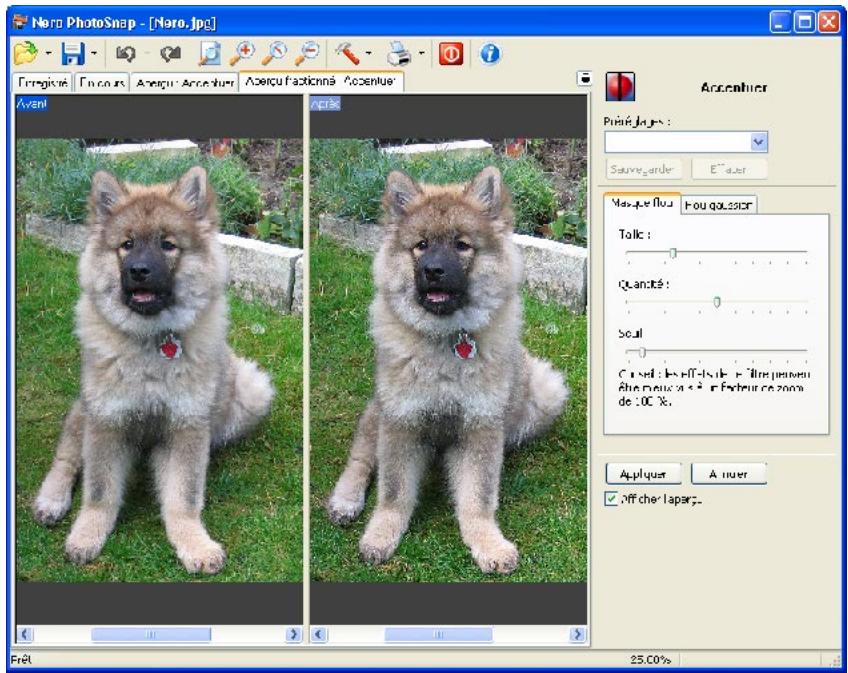Expand the printer dropdown arrow
This screenshot has height=673, width=848.
click(x=421, y=54)
